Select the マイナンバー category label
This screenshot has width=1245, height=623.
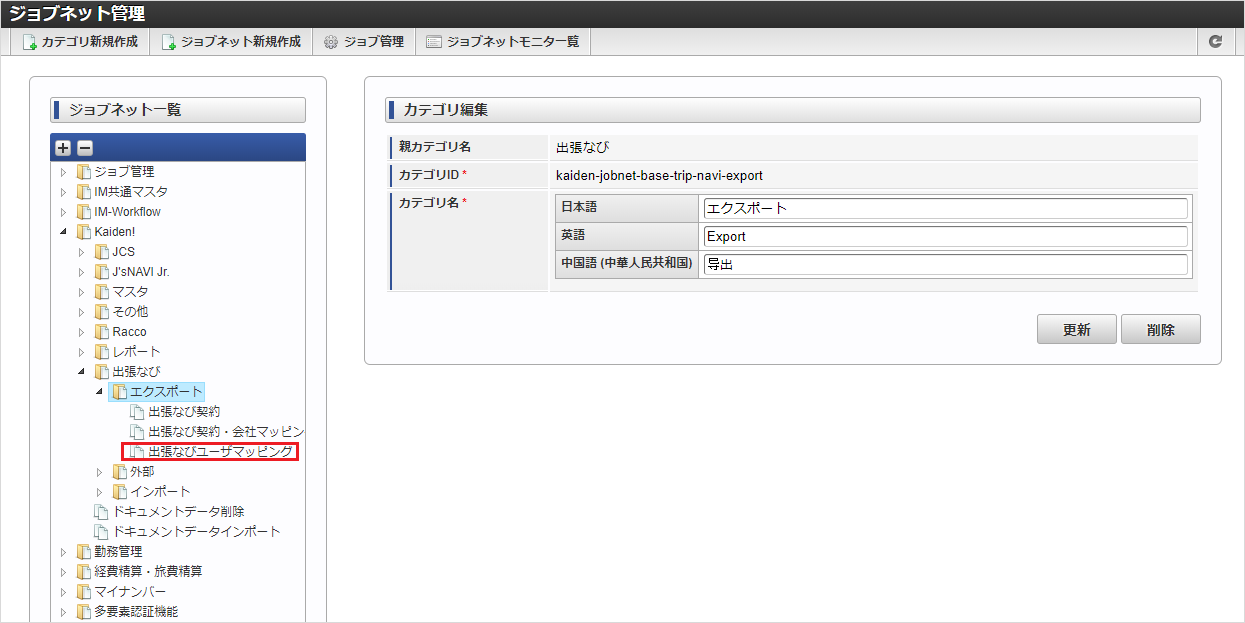pyautogui.click(x=130, y=592)
